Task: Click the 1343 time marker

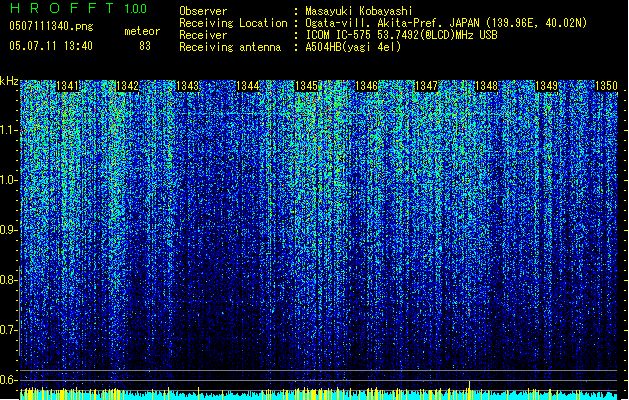Action: [x=187, y=86]
